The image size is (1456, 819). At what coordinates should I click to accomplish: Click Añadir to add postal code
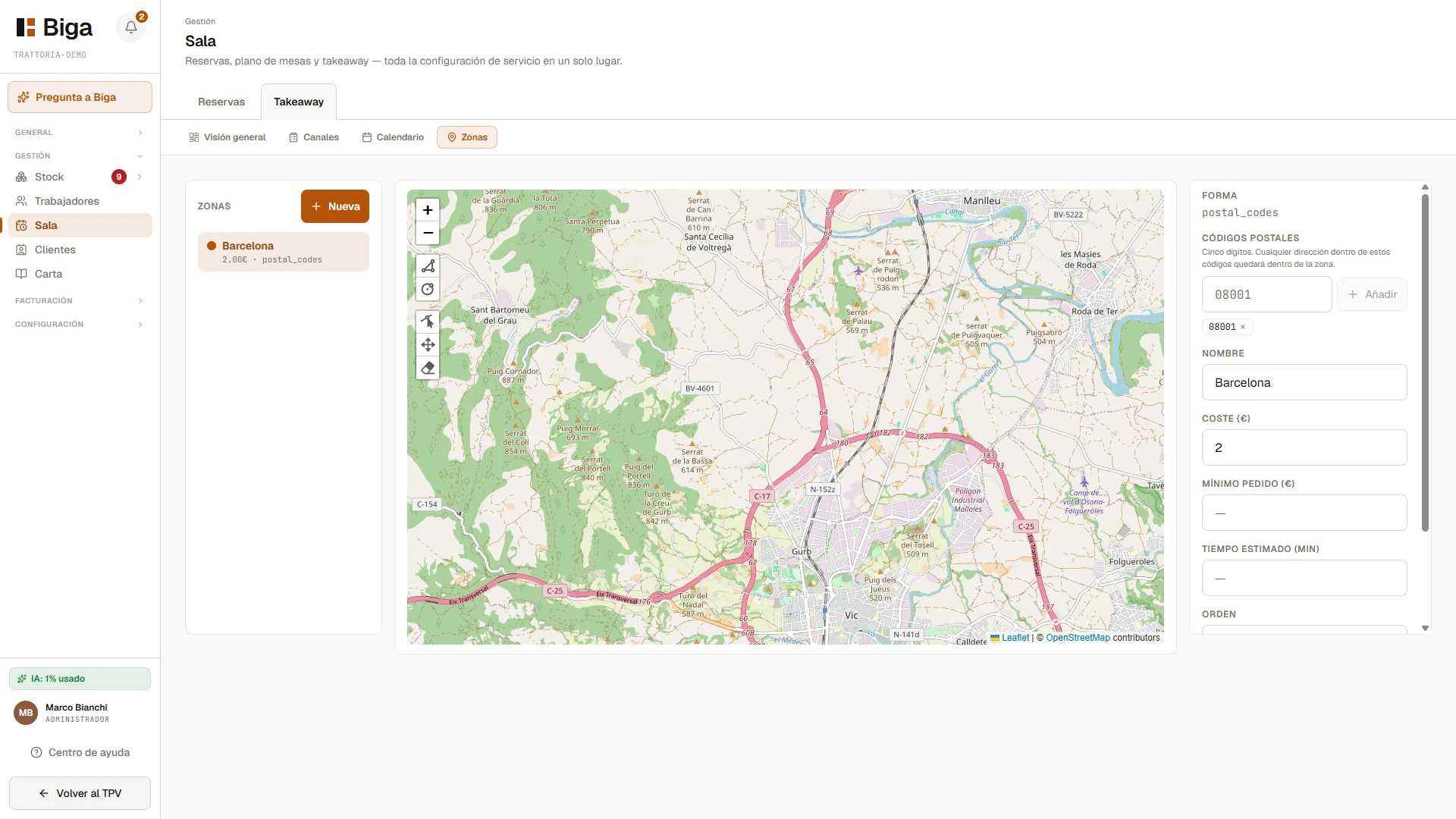click(1372, 294)
